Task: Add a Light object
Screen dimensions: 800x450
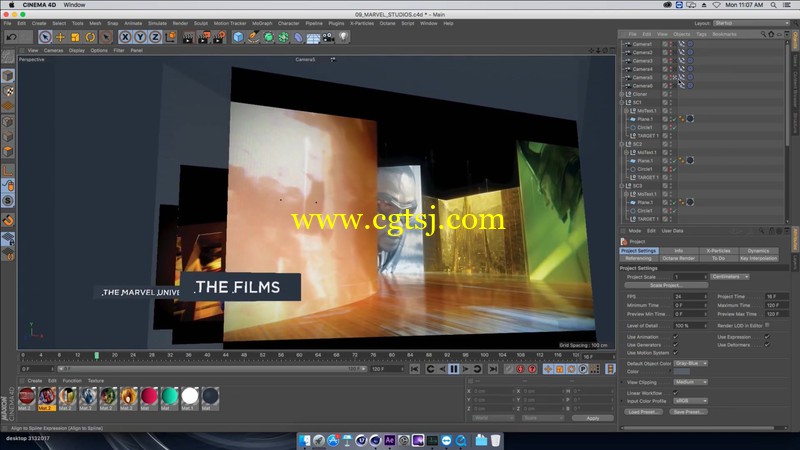Action: [x=343, y=37]
